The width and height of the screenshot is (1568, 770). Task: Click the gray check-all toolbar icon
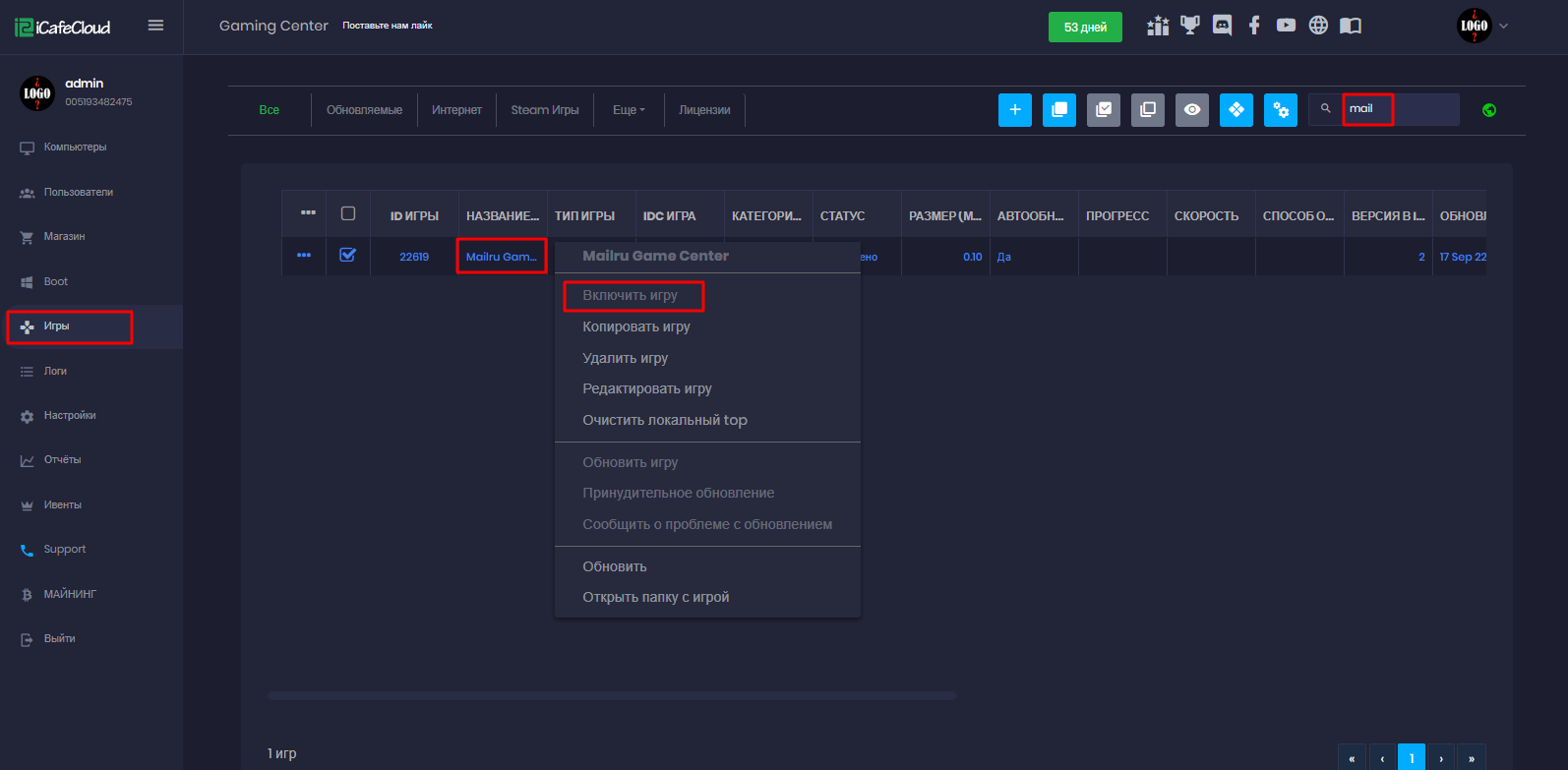click(x=1104, y=110)
